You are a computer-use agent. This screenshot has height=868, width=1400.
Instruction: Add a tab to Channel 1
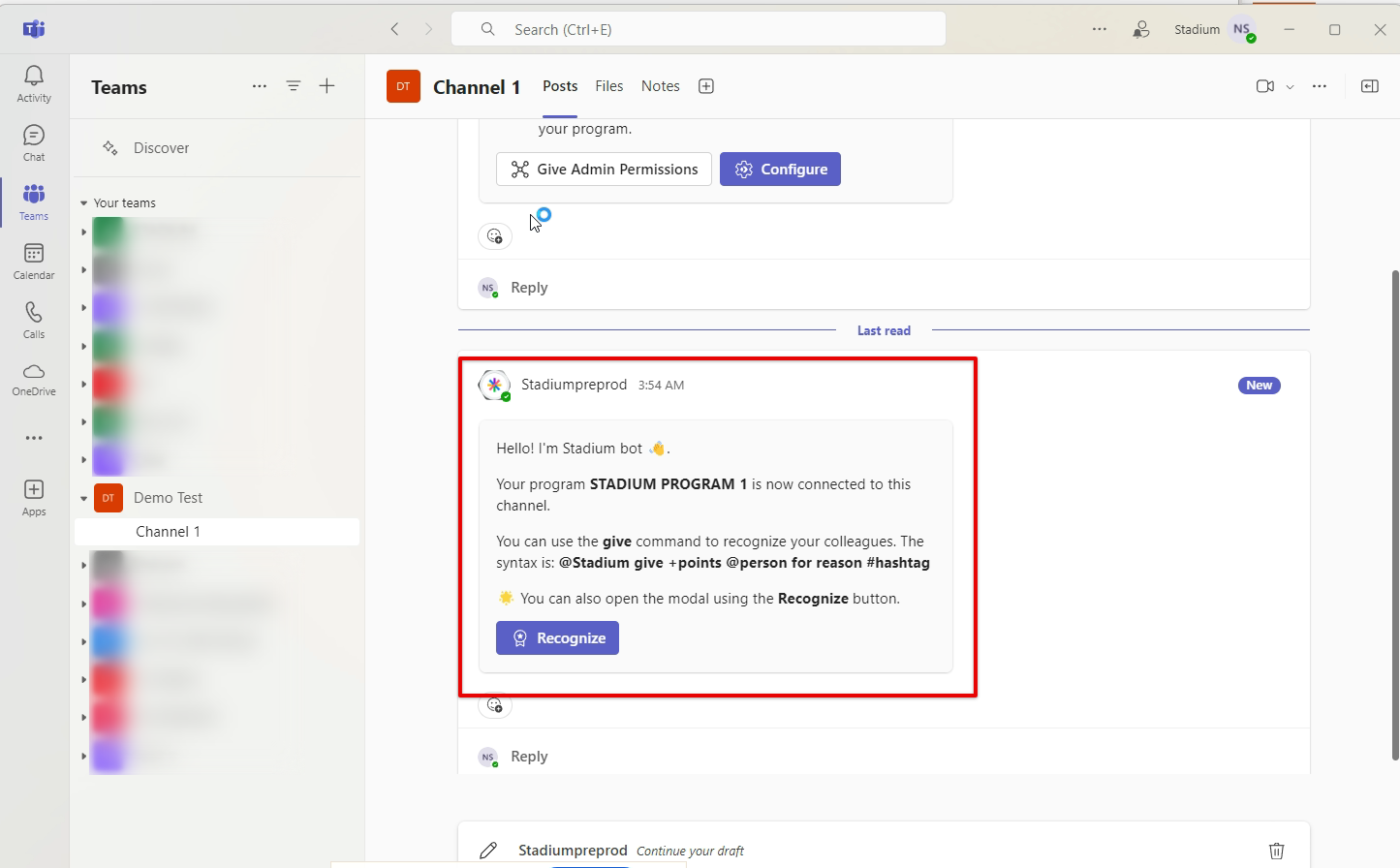tap(706, 86)
